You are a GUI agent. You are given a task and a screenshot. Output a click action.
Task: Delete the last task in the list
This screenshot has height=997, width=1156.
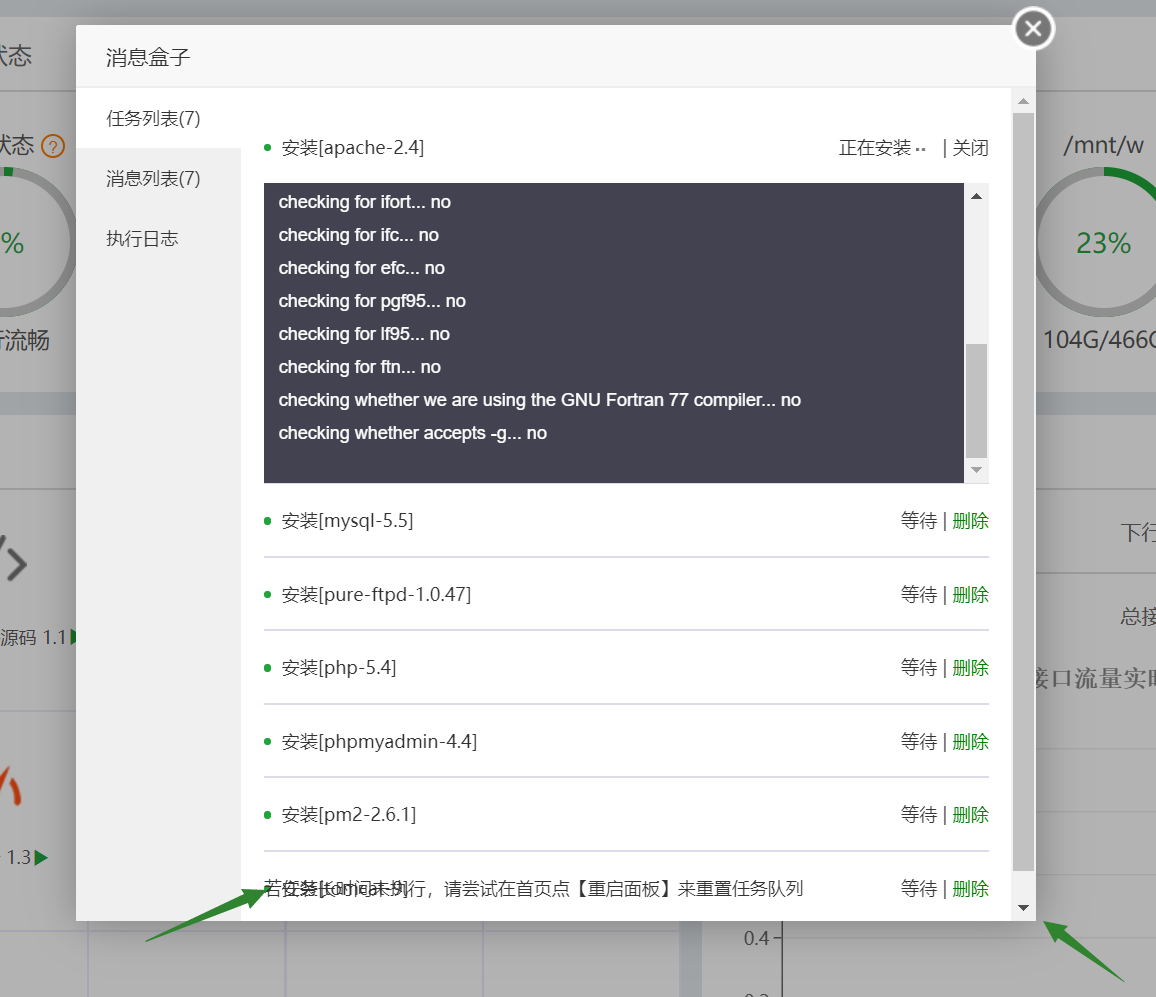970,889
